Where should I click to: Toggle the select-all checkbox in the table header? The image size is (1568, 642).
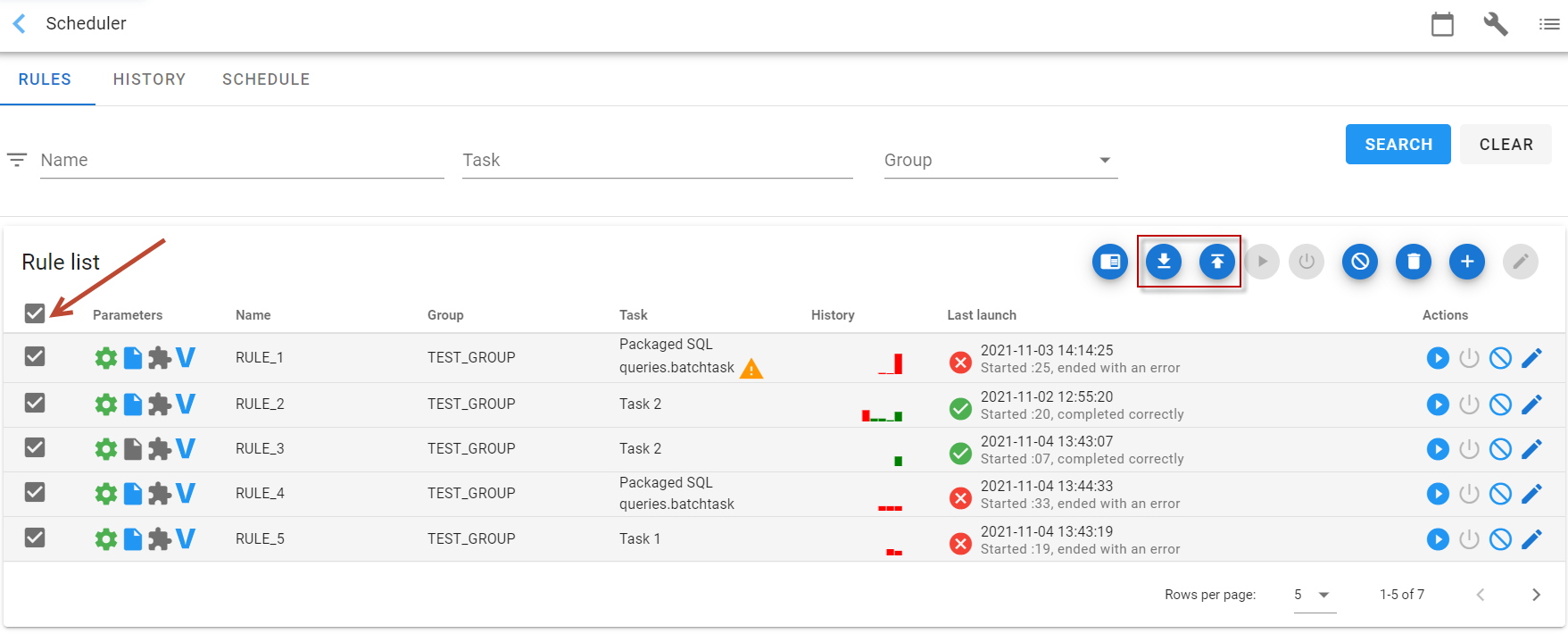pyautogui.click(x=35, y=313)
